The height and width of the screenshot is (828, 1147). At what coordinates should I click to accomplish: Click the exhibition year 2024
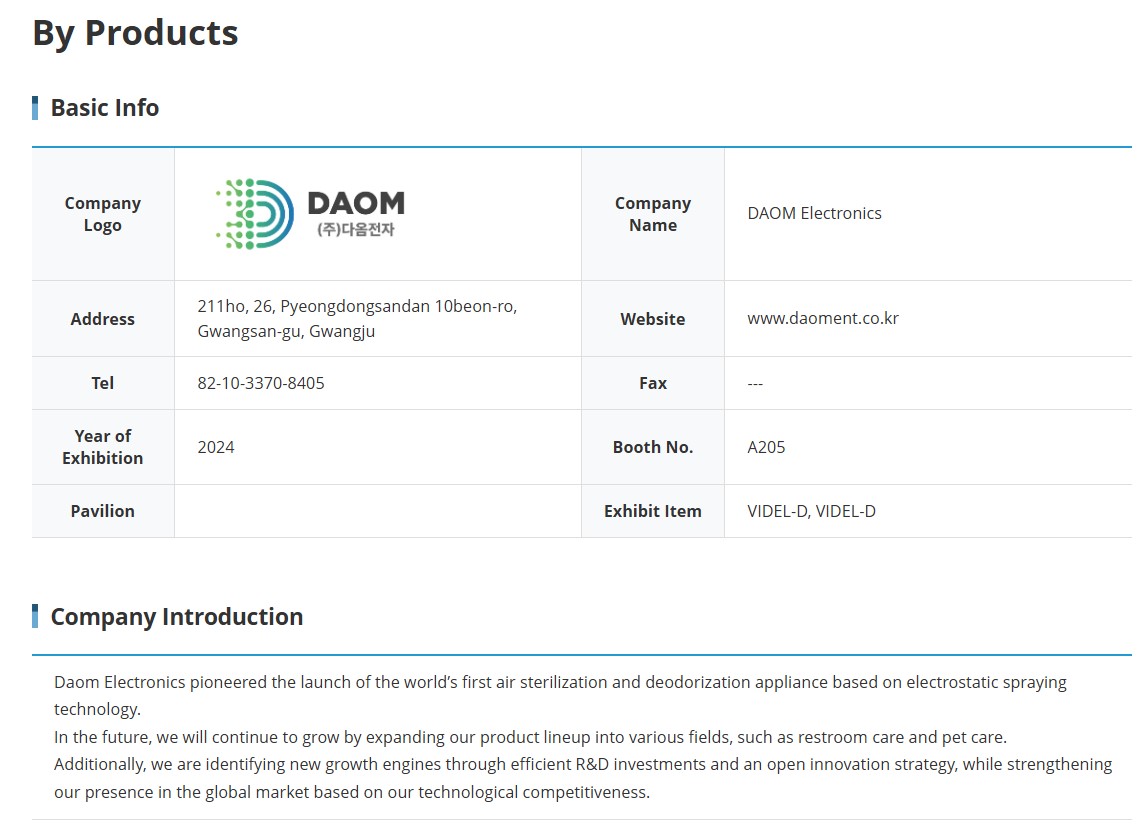click(x=216, y=447)
